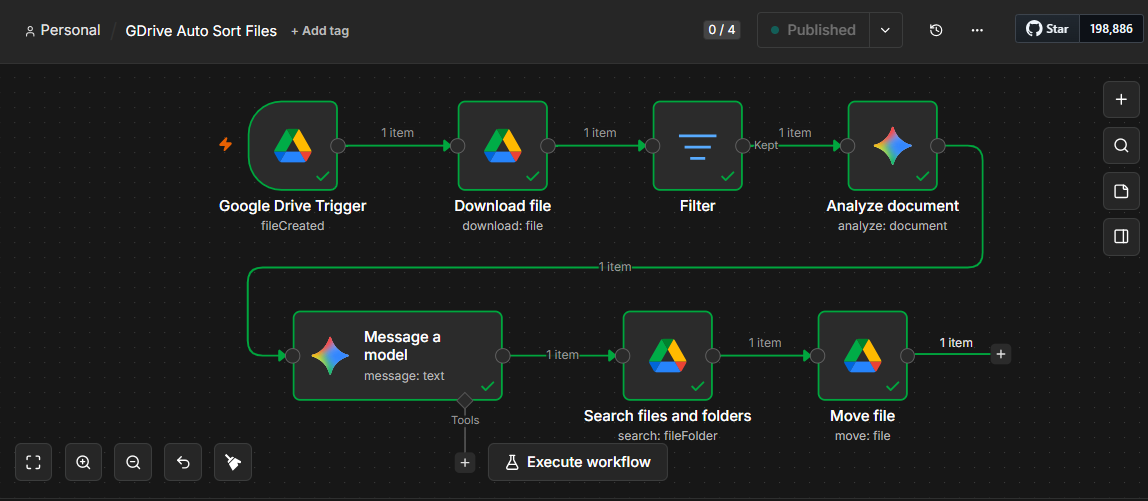Click the search: fileFolder subtitle text
The height and width of the screenshot is (501, 1148).
[x=667, y=436]
